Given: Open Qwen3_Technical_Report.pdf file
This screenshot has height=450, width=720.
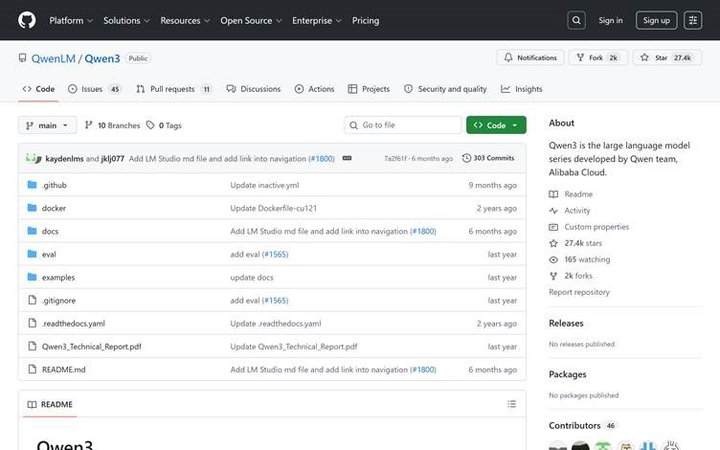Looking at the screenshot, I should pyautogui.click(x=91, y=346).
